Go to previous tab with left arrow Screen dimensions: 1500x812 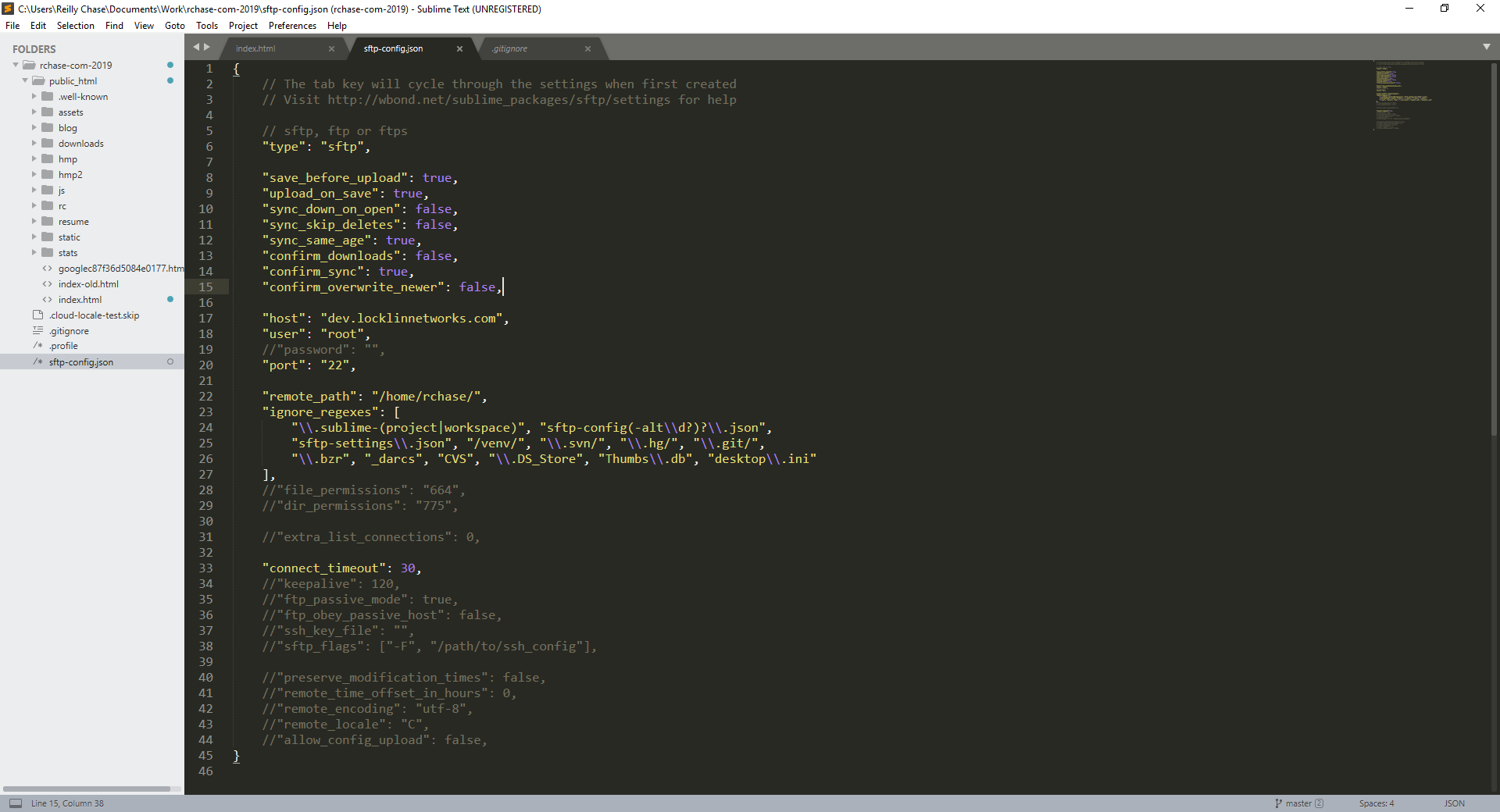(x=196, y=47)
